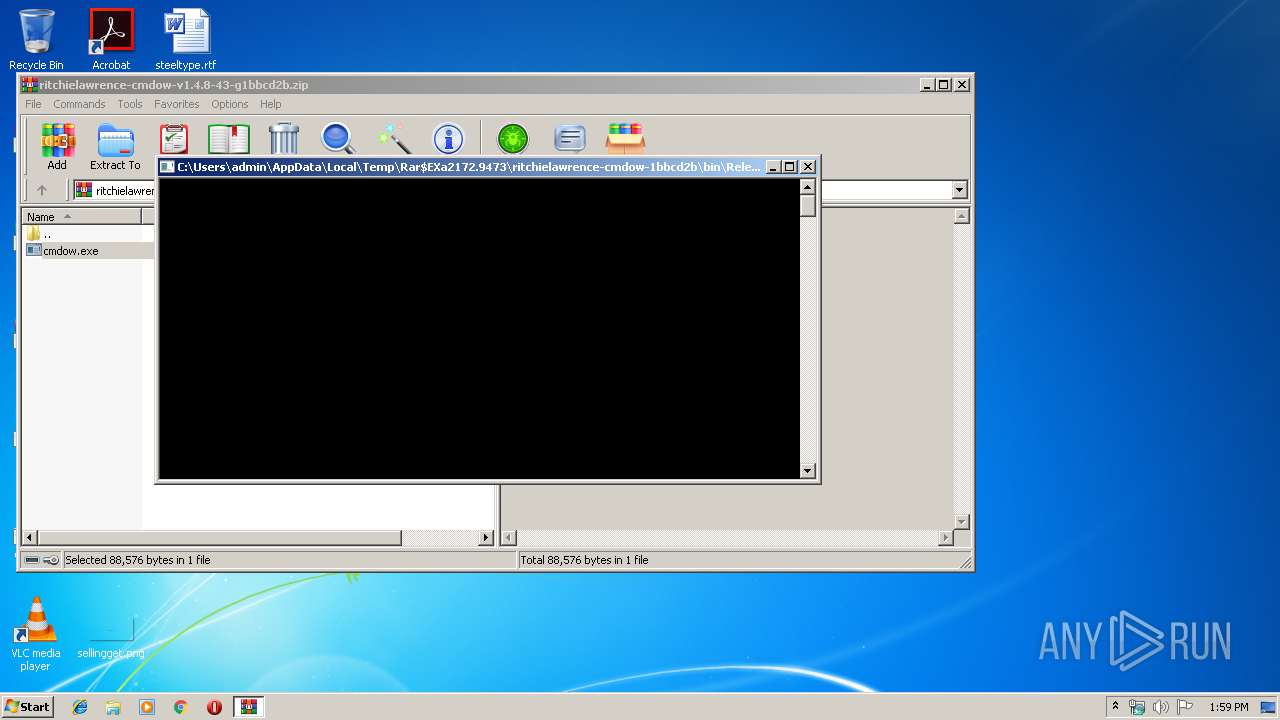Screen dimensions: 1280x720
Task: Open the File menu
Action: 33,104
